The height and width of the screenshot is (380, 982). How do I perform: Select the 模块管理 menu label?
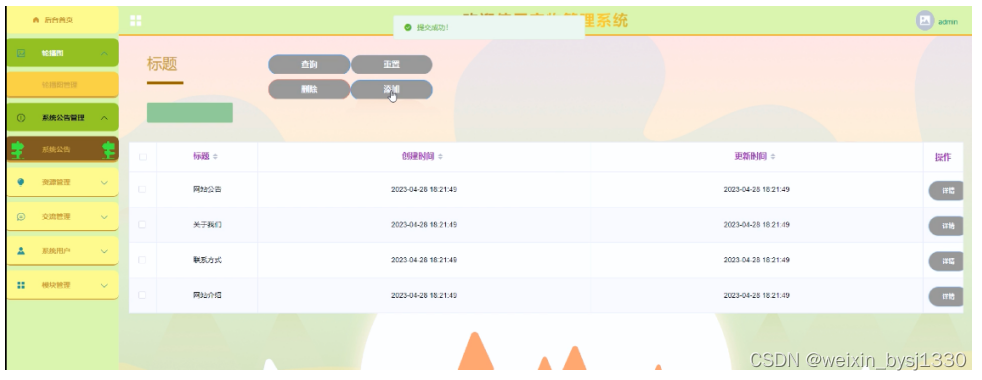(x=56, y=285)
